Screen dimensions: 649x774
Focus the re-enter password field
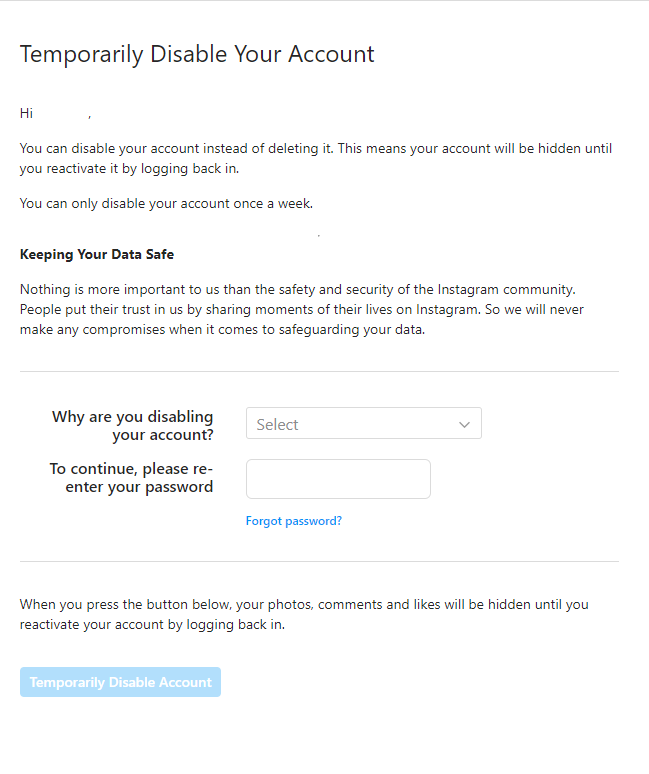(x=338, y=479)
